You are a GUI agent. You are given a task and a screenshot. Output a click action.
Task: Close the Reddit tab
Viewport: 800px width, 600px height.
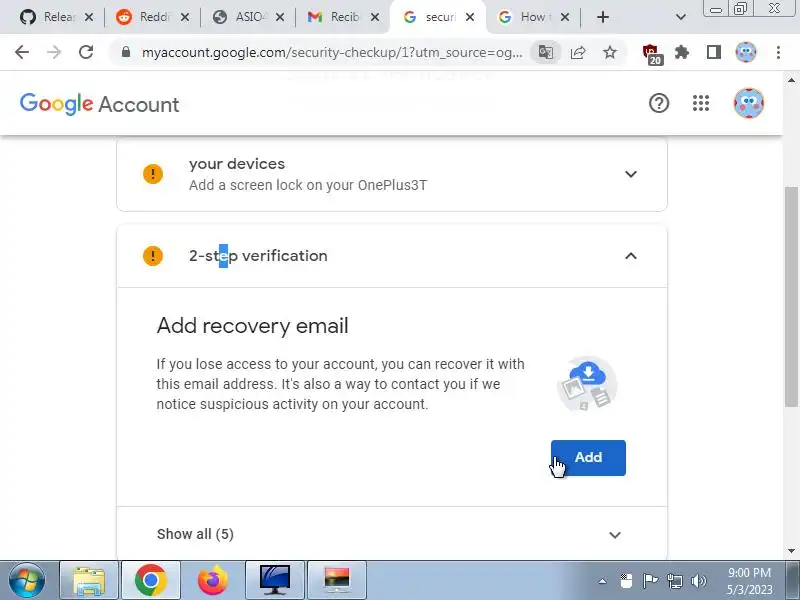click(x=185, y=17)
